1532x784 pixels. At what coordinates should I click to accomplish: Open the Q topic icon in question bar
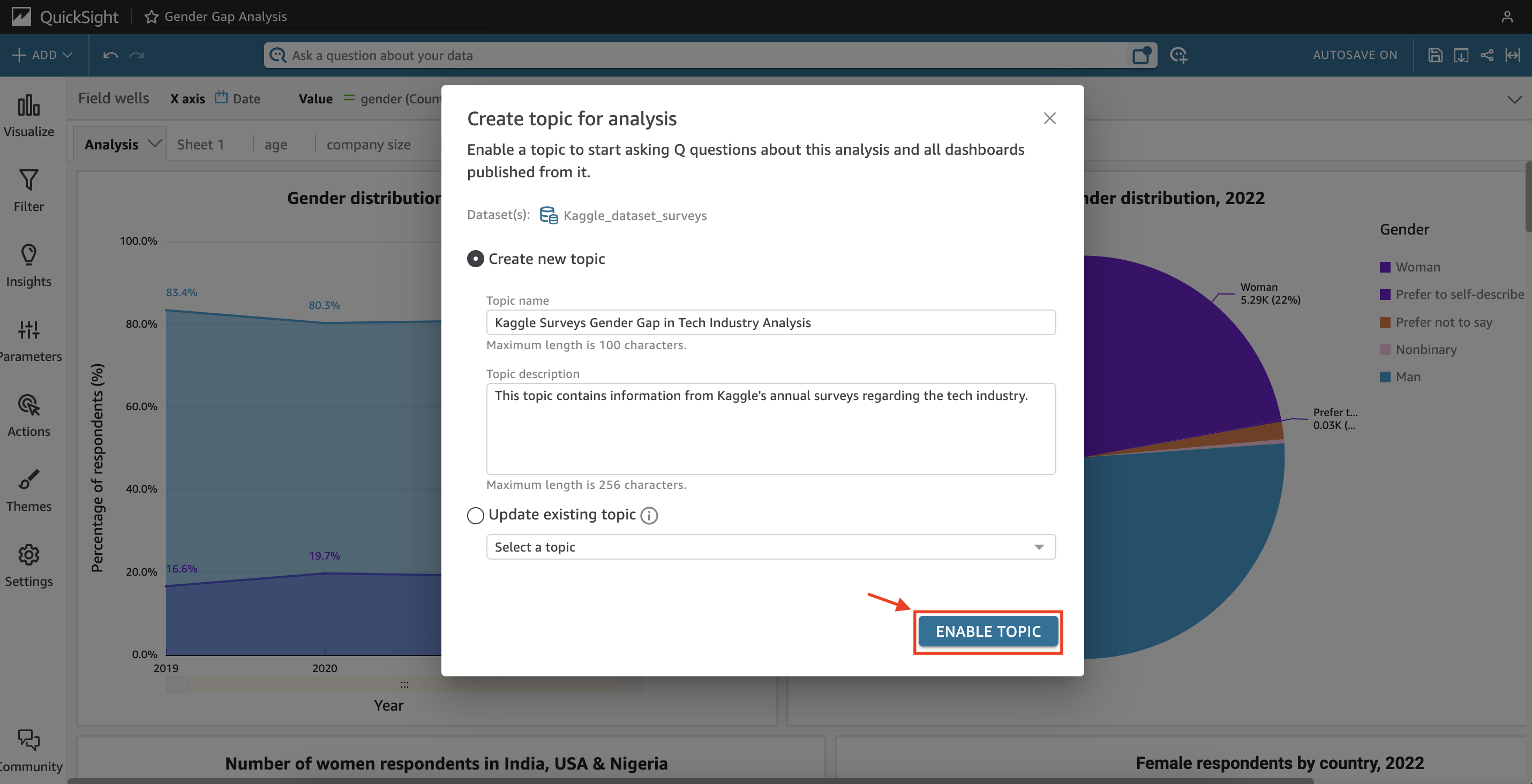(1142, 55)
